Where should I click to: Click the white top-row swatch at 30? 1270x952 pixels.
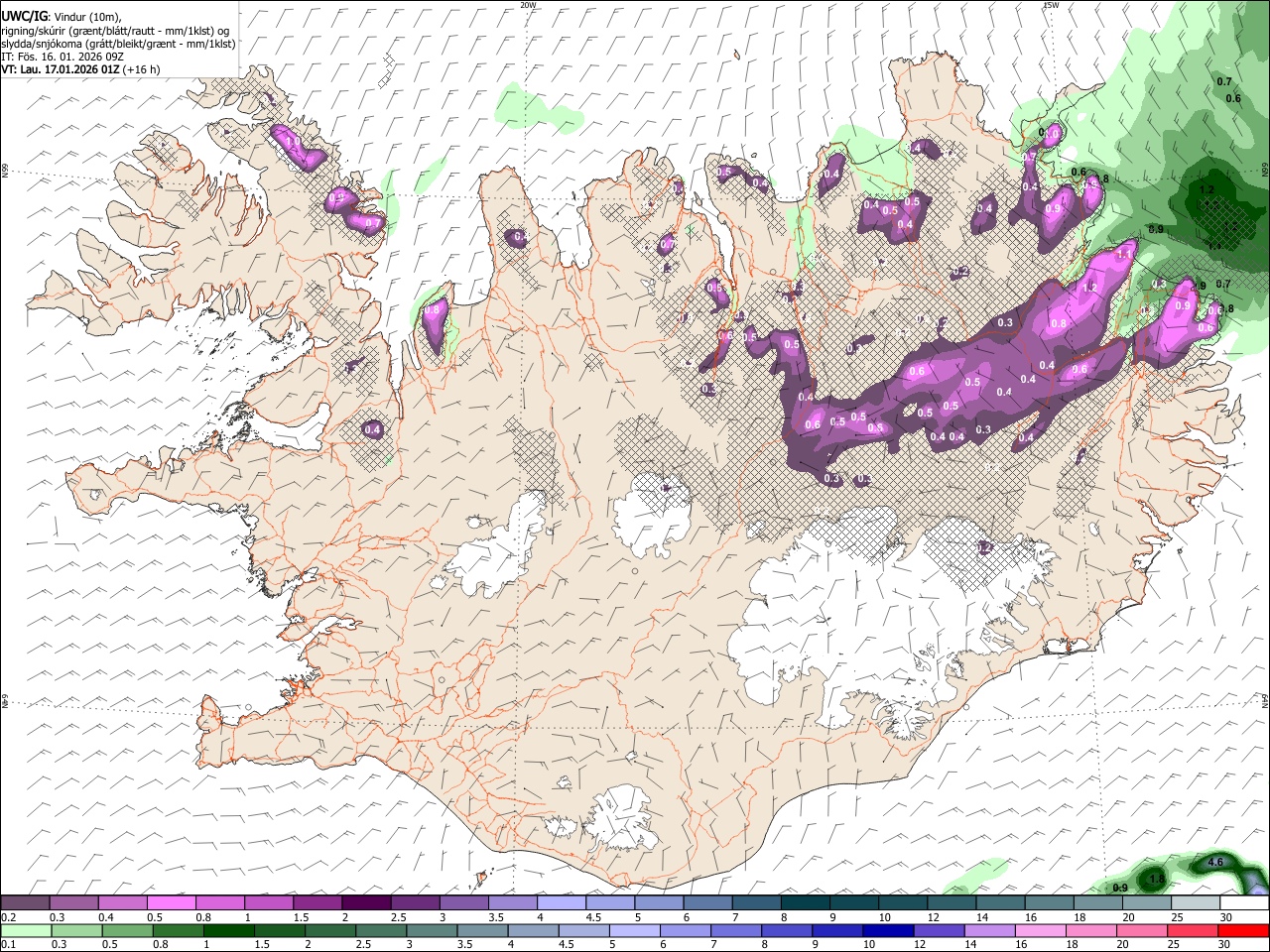click(1244, 902)
